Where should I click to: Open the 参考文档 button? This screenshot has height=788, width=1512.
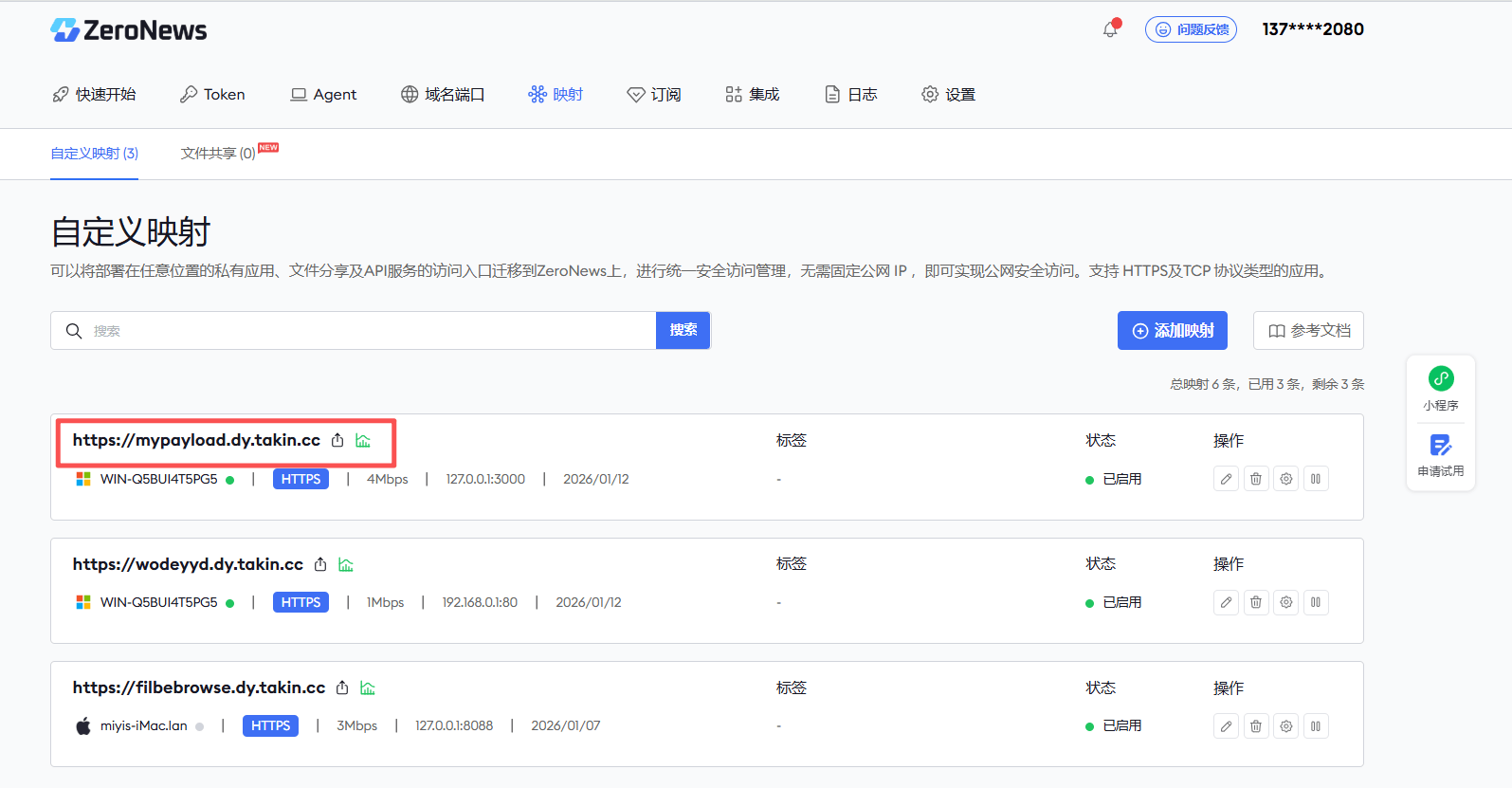pos(1308,330)
